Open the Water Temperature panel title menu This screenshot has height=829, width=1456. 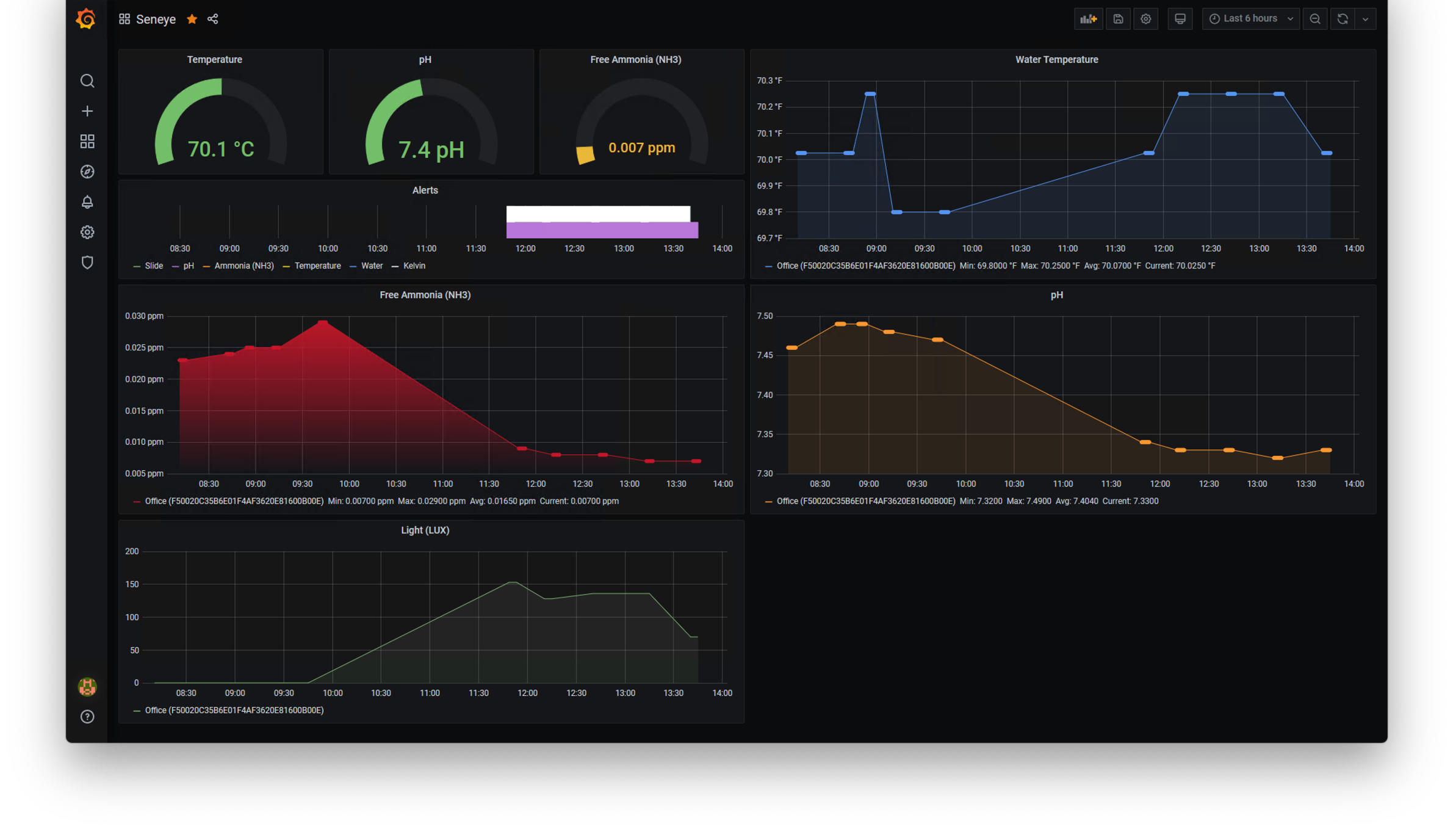click(x=1056, y=60)
